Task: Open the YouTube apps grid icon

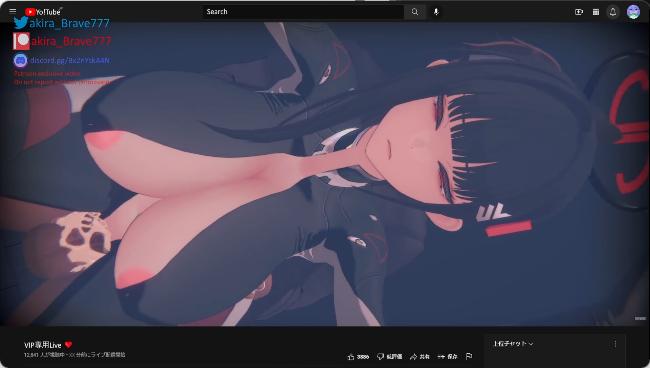Action: point(596,12)
